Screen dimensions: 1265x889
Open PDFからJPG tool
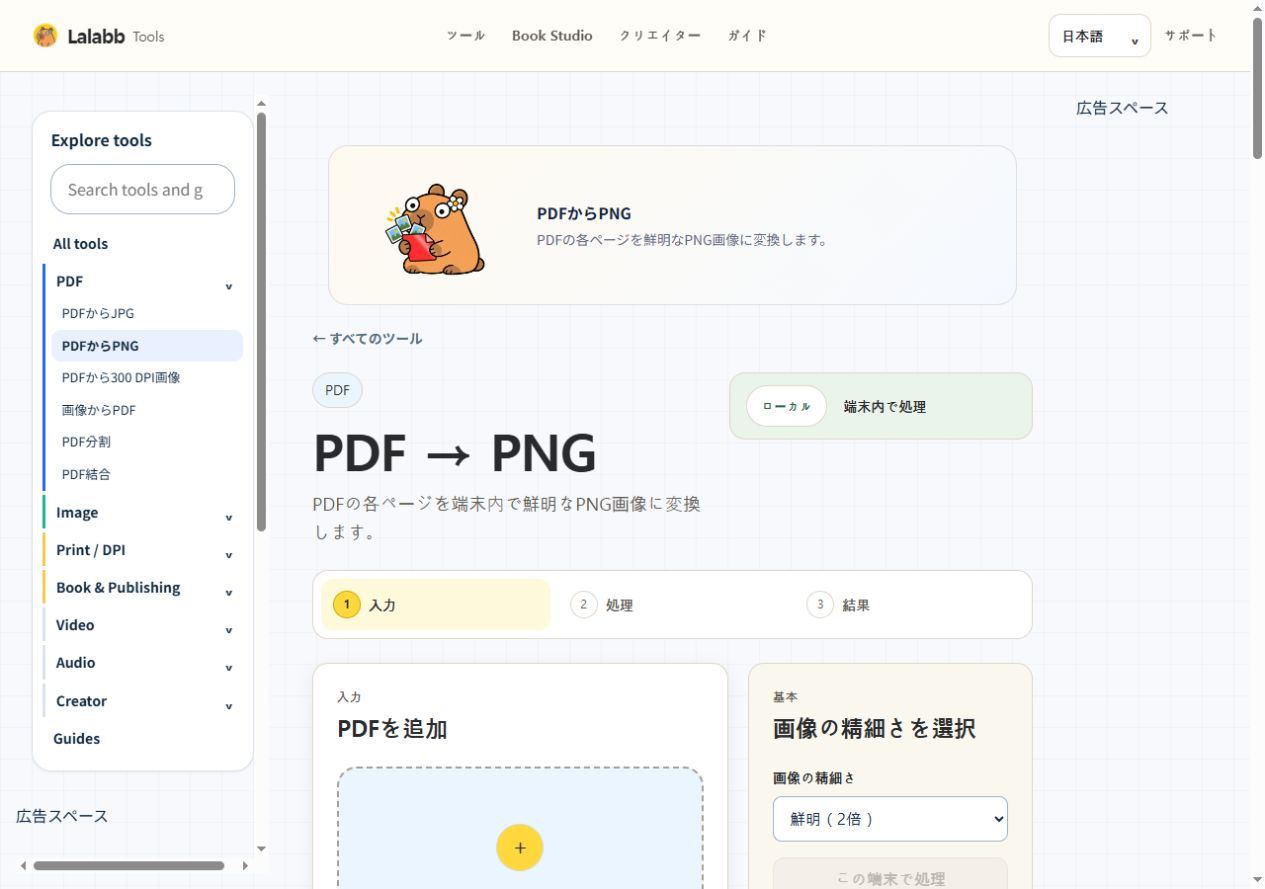147,314
